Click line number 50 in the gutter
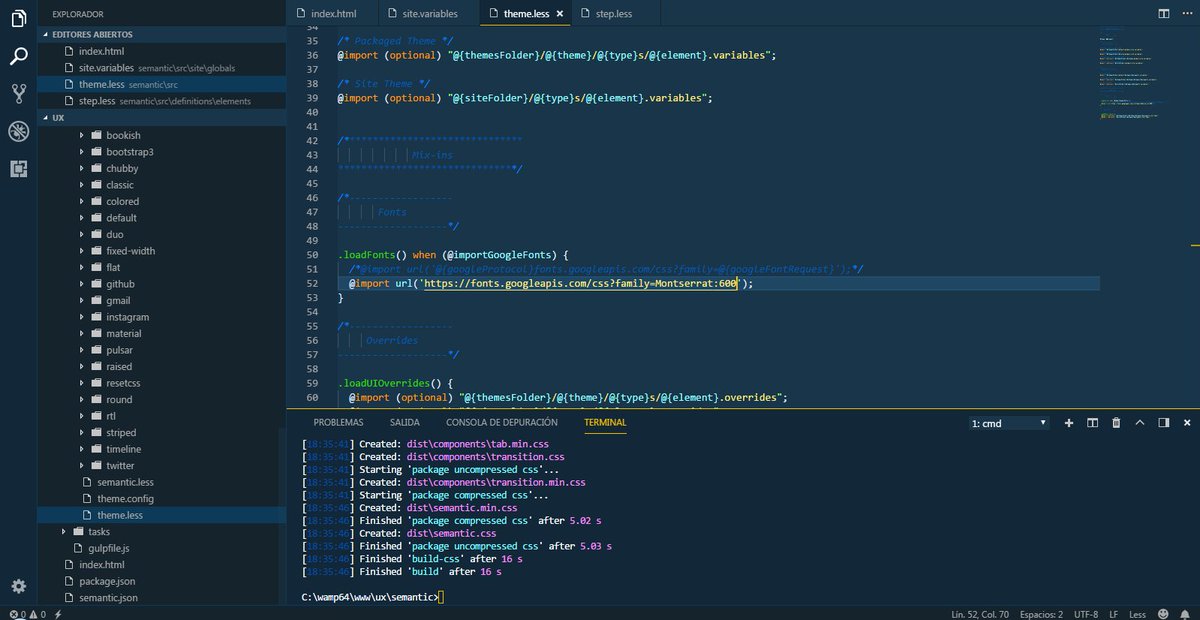The image size is (1200, 620). (x=311, y=255)
